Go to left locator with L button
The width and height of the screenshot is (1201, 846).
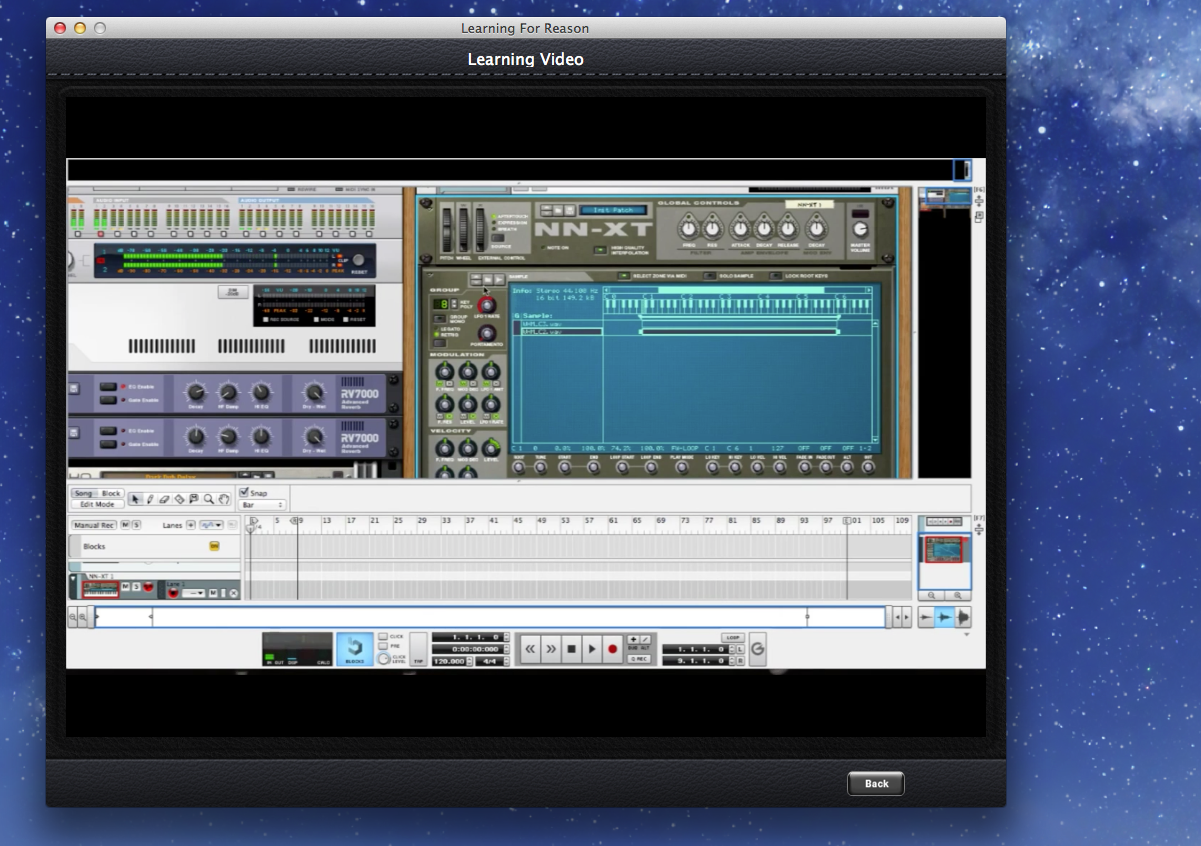739,649
